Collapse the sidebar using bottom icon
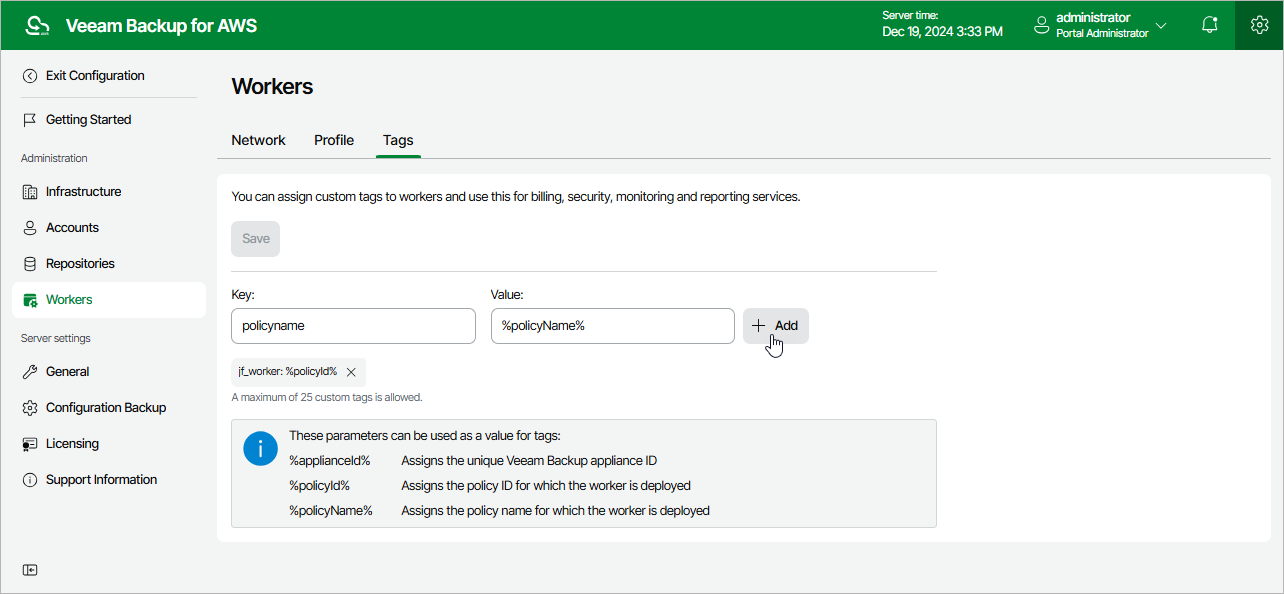 click(x=30, y=570)
